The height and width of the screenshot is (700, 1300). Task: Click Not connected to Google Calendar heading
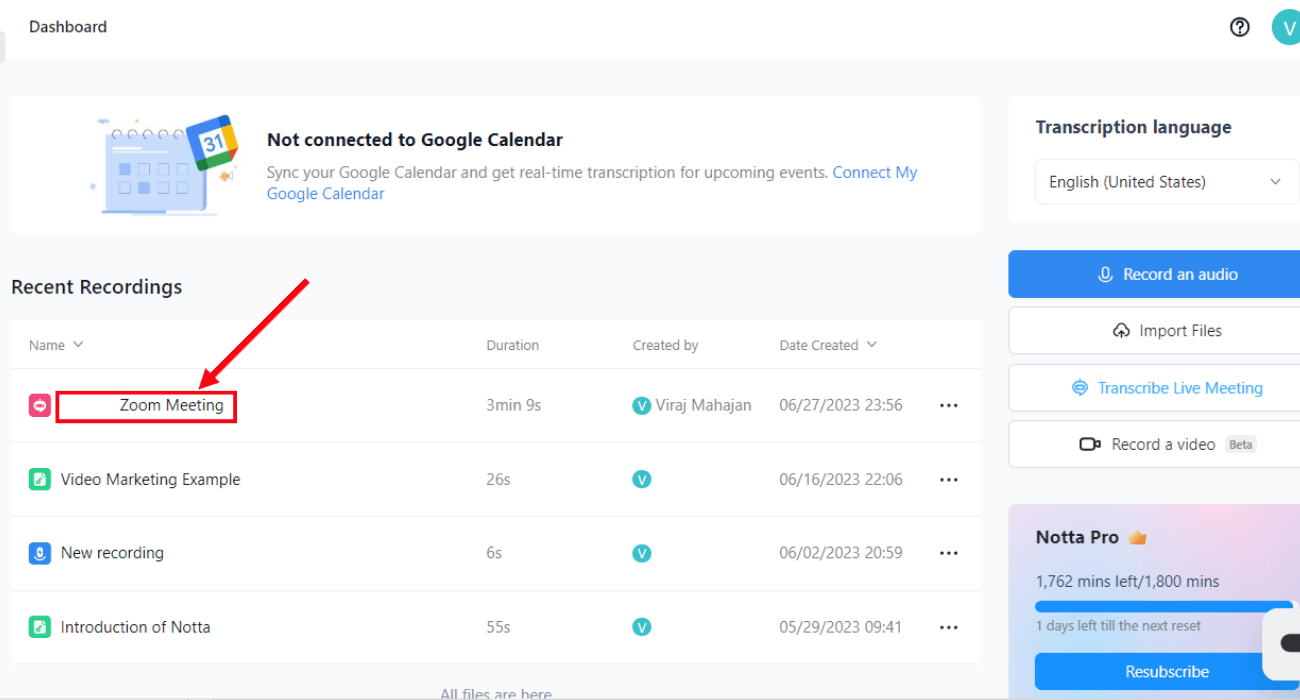pyautogui.click(x=415, y=140)
